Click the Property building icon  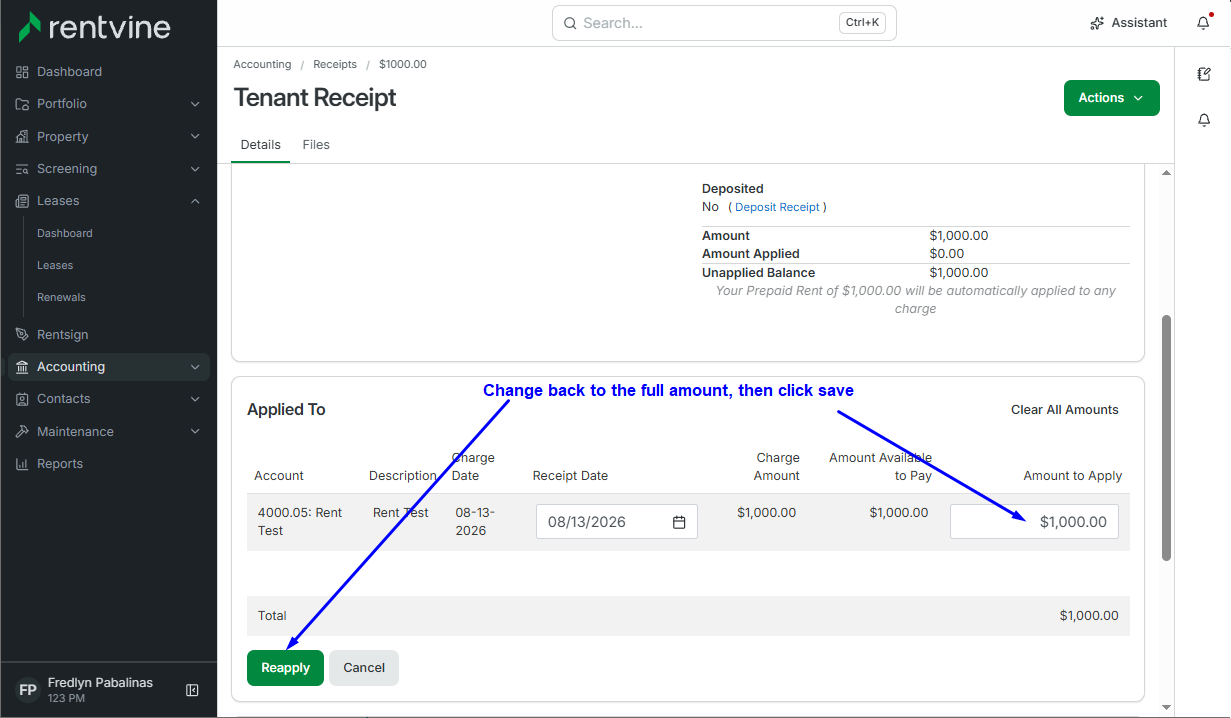click(22, 137)
